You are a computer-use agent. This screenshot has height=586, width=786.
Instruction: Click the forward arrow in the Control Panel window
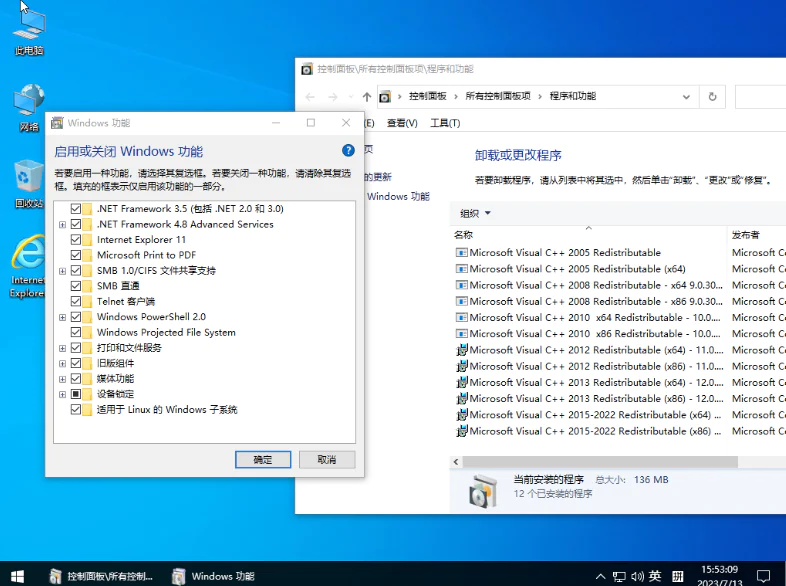(333, 97)
